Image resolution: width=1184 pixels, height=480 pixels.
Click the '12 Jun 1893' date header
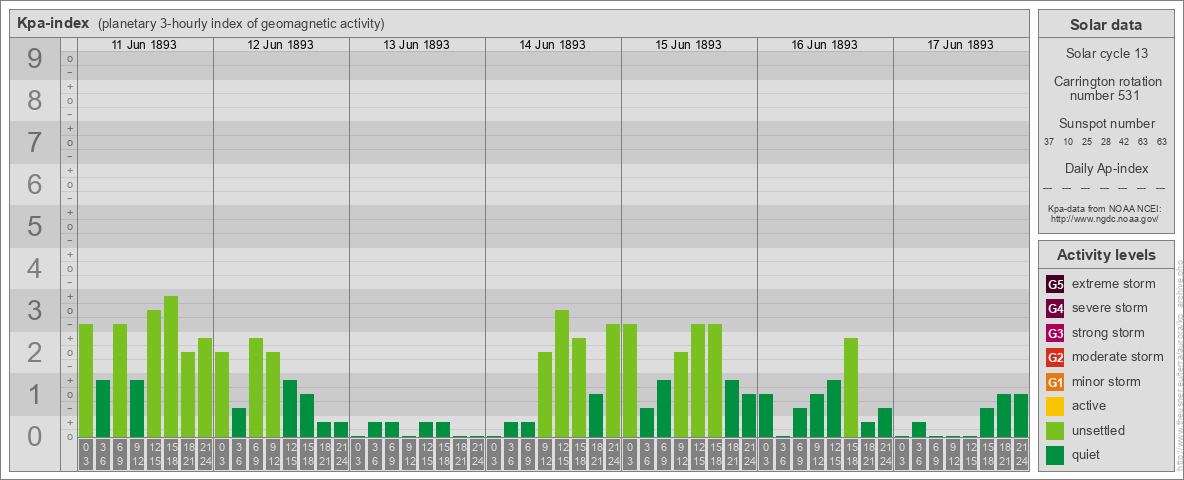[x=280, y=45]
